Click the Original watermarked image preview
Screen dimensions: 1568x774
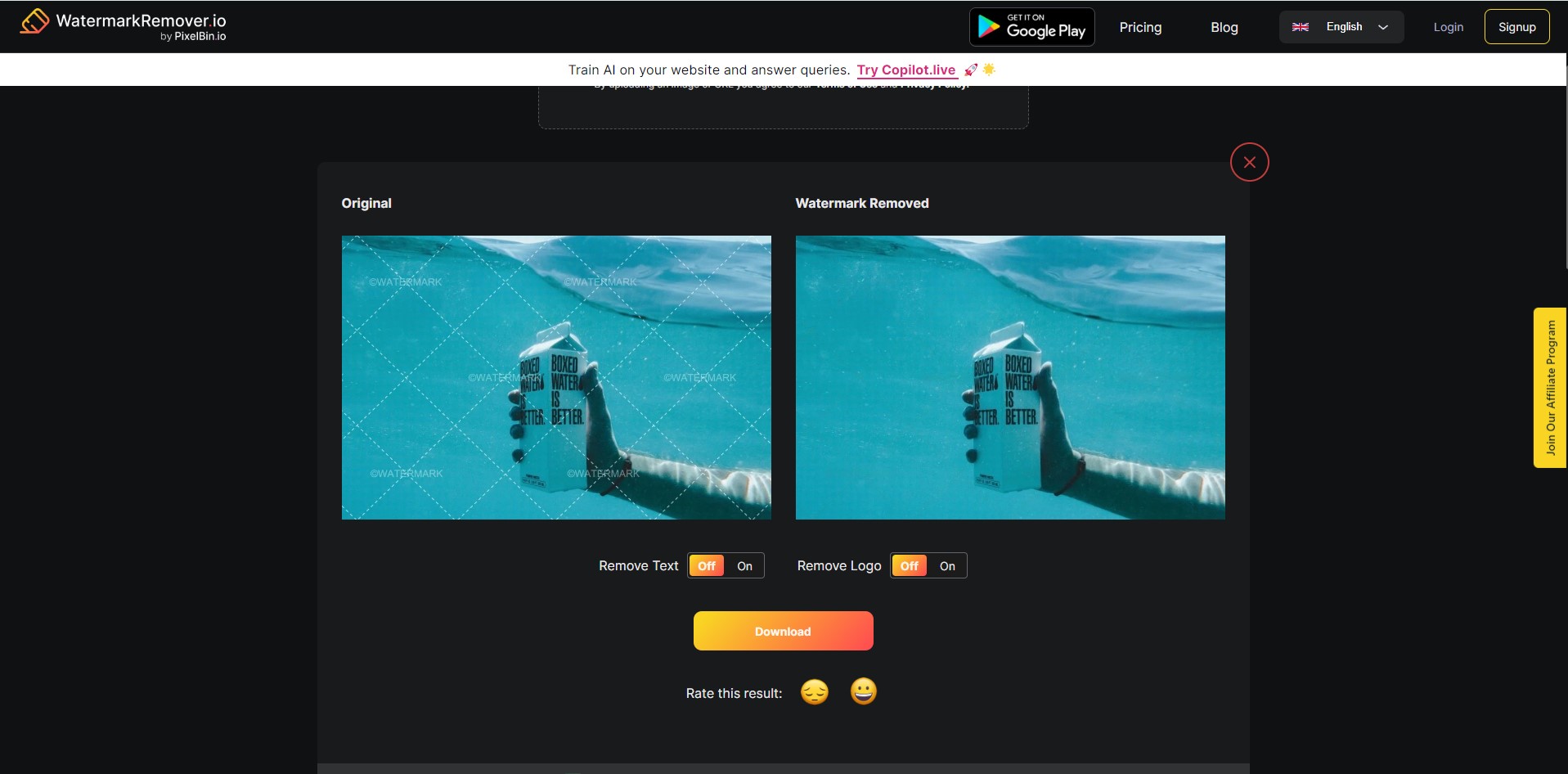click(556, 377)
